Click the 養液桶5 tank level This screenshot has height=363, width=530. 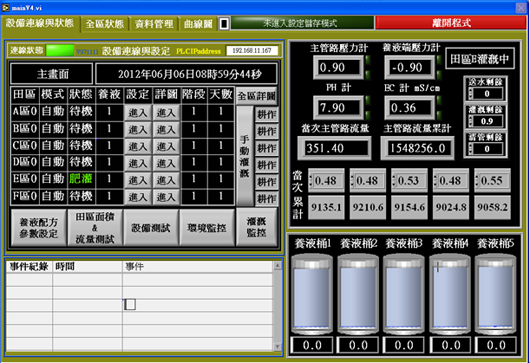click(496, 294)
